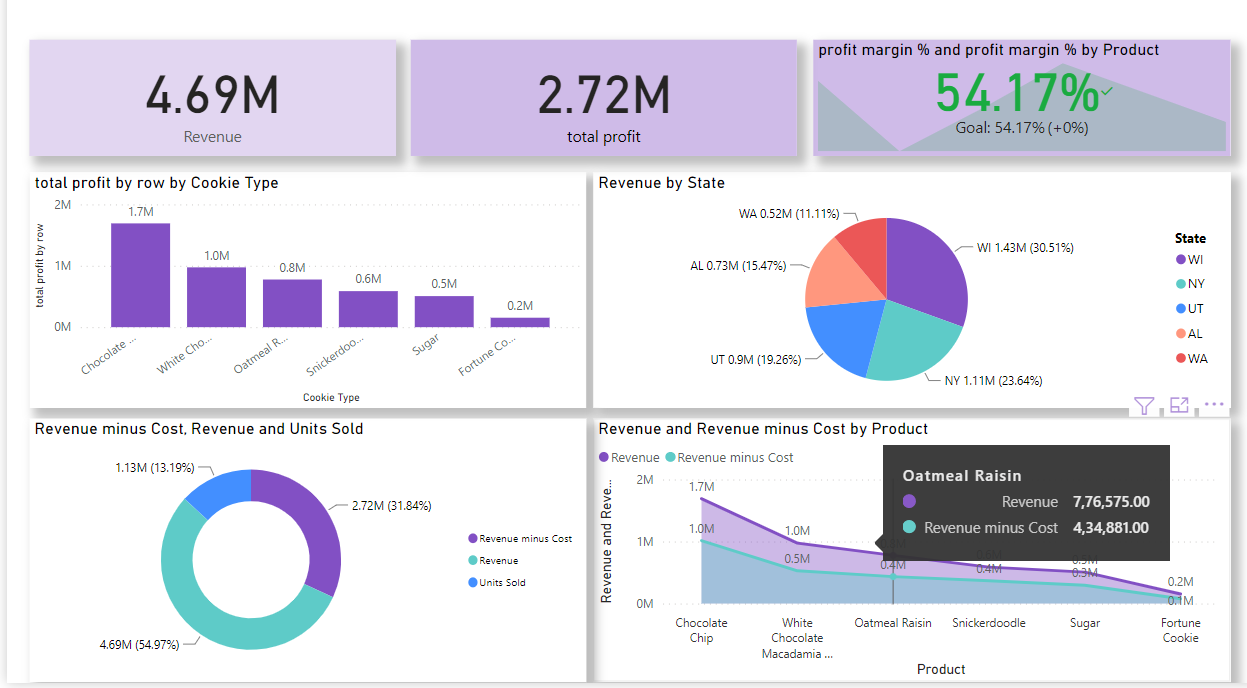Click the 4.69M Revenue card
This screenshot has width=1247, height=688.
[x=212, y=98]
